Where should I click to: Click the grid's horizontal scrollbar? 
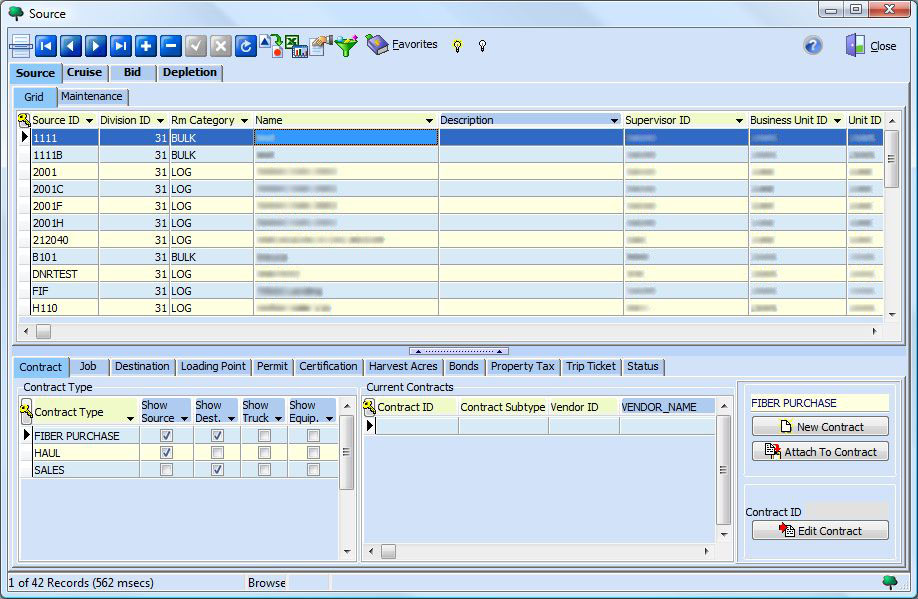(450, 331)
